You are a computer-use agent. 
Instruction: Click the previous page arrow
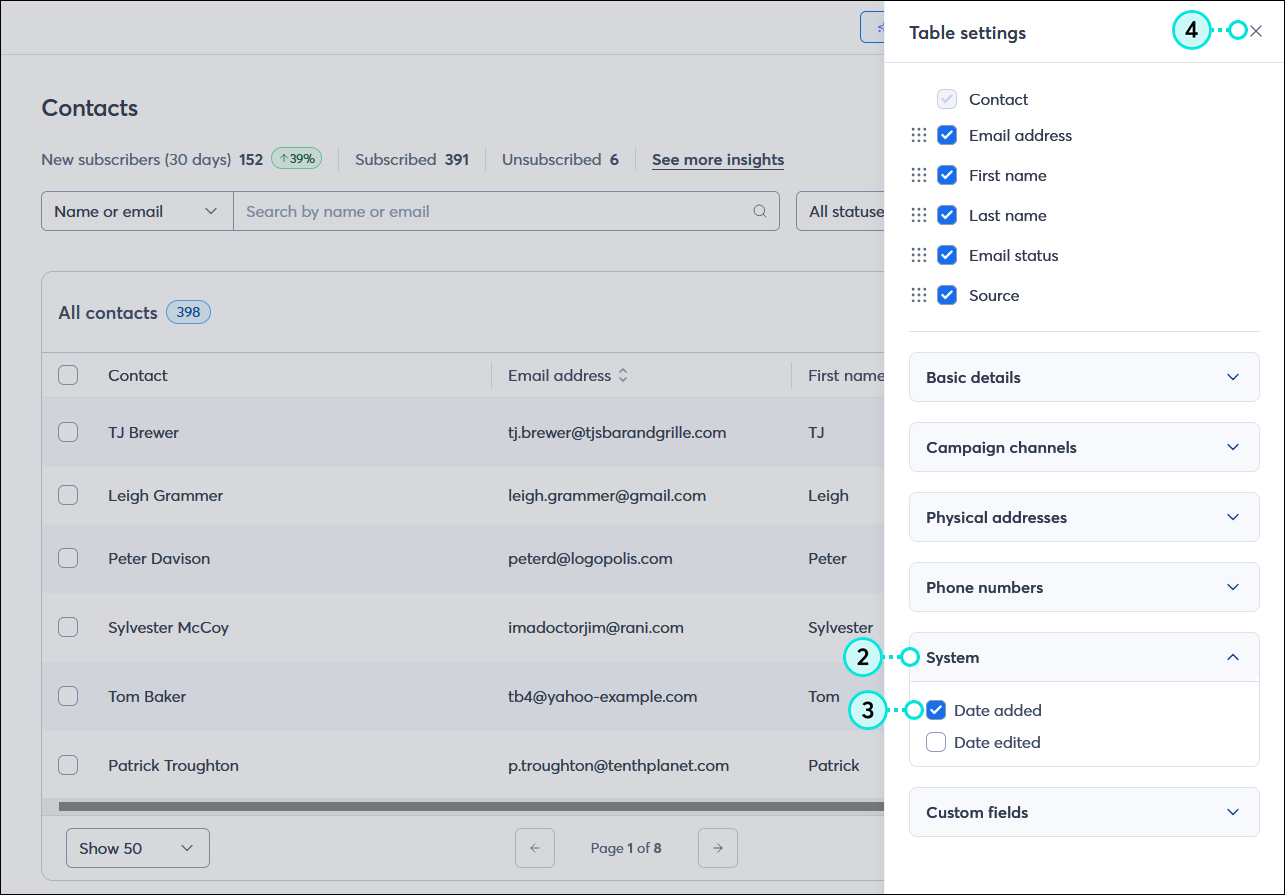click(x=535, y=847)
